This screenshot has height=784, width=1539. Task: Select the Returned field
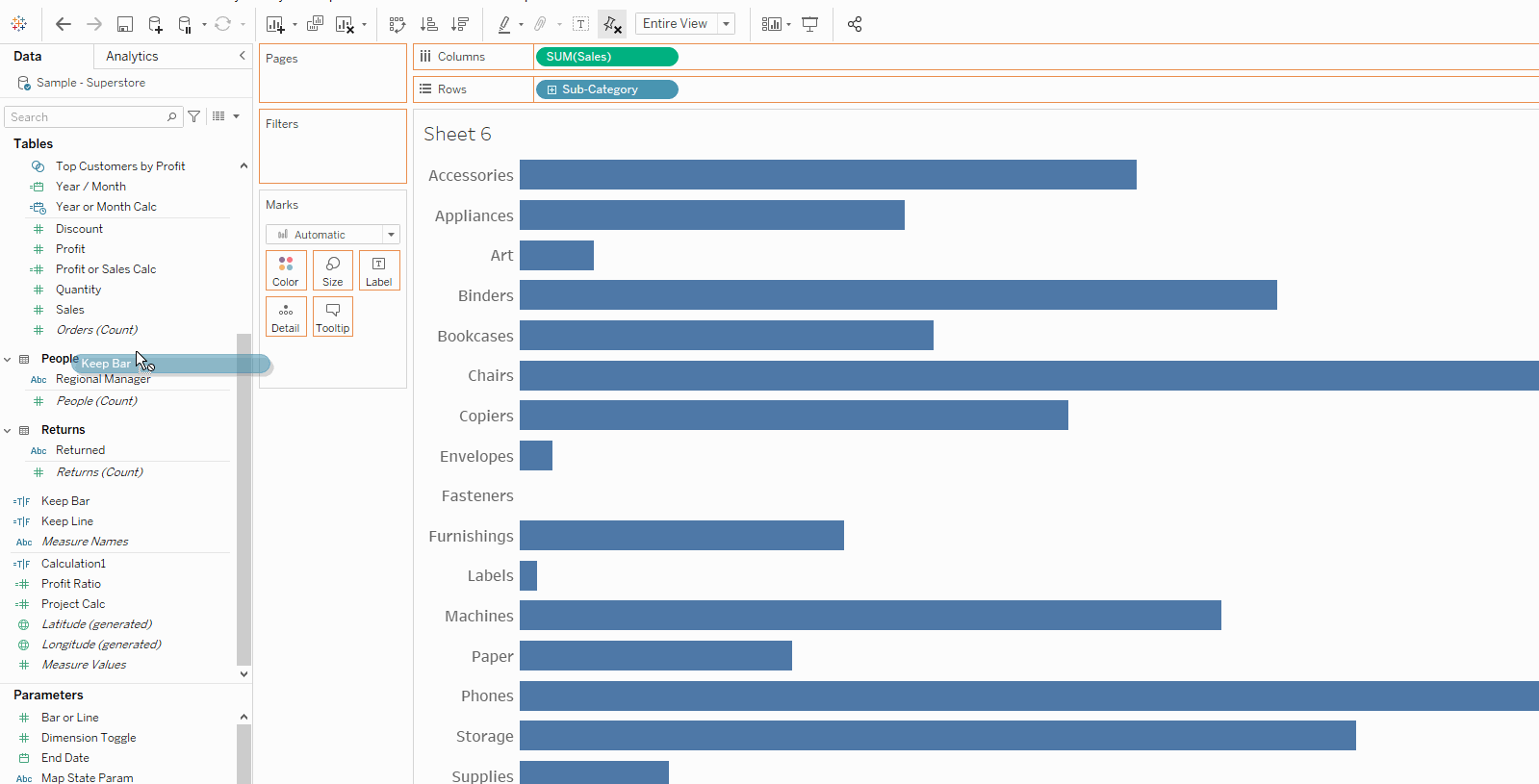pos(81,450)
